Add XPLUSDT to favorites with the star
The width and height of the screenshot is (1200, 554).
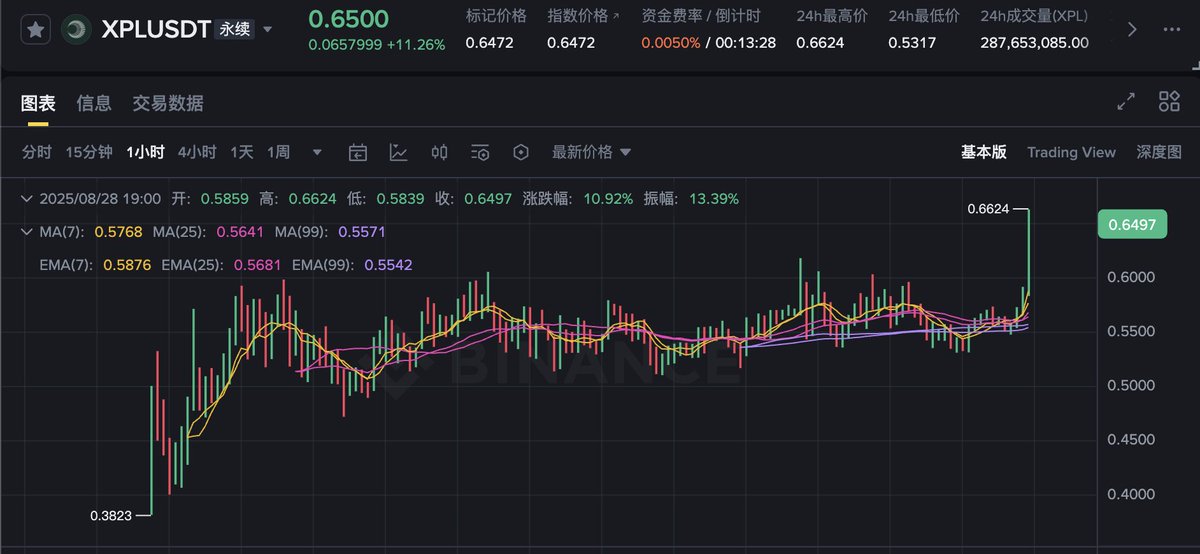click(x=36, y=29)
